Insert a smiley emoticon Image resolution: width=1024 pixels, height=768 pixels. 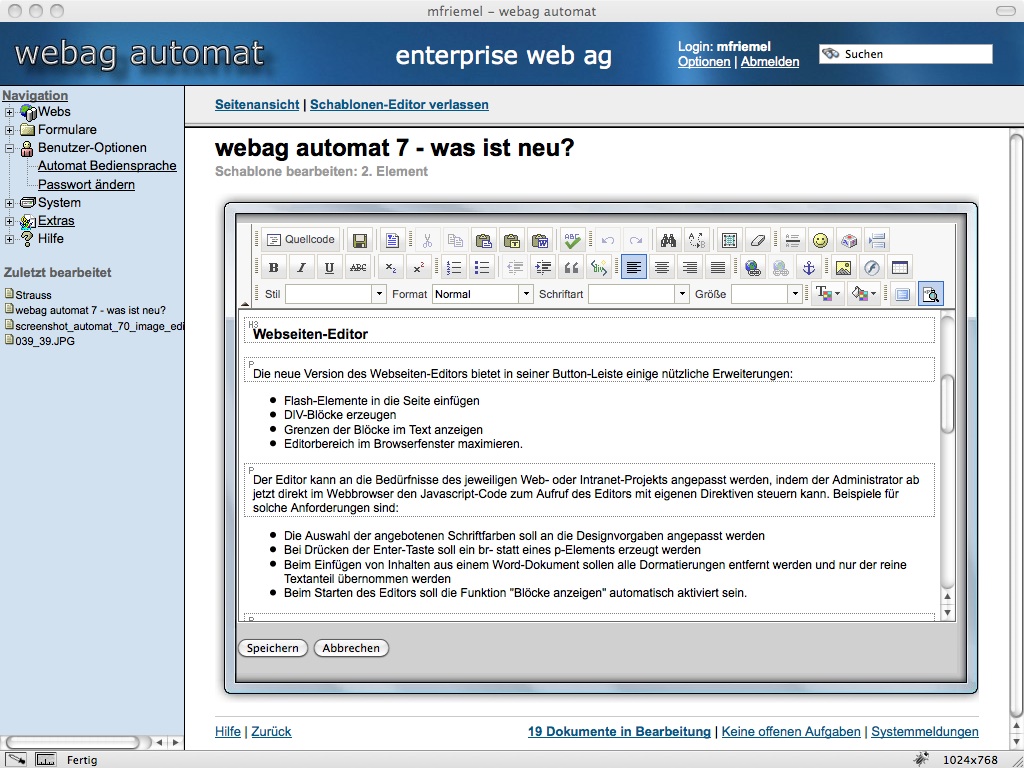[820, 240]
